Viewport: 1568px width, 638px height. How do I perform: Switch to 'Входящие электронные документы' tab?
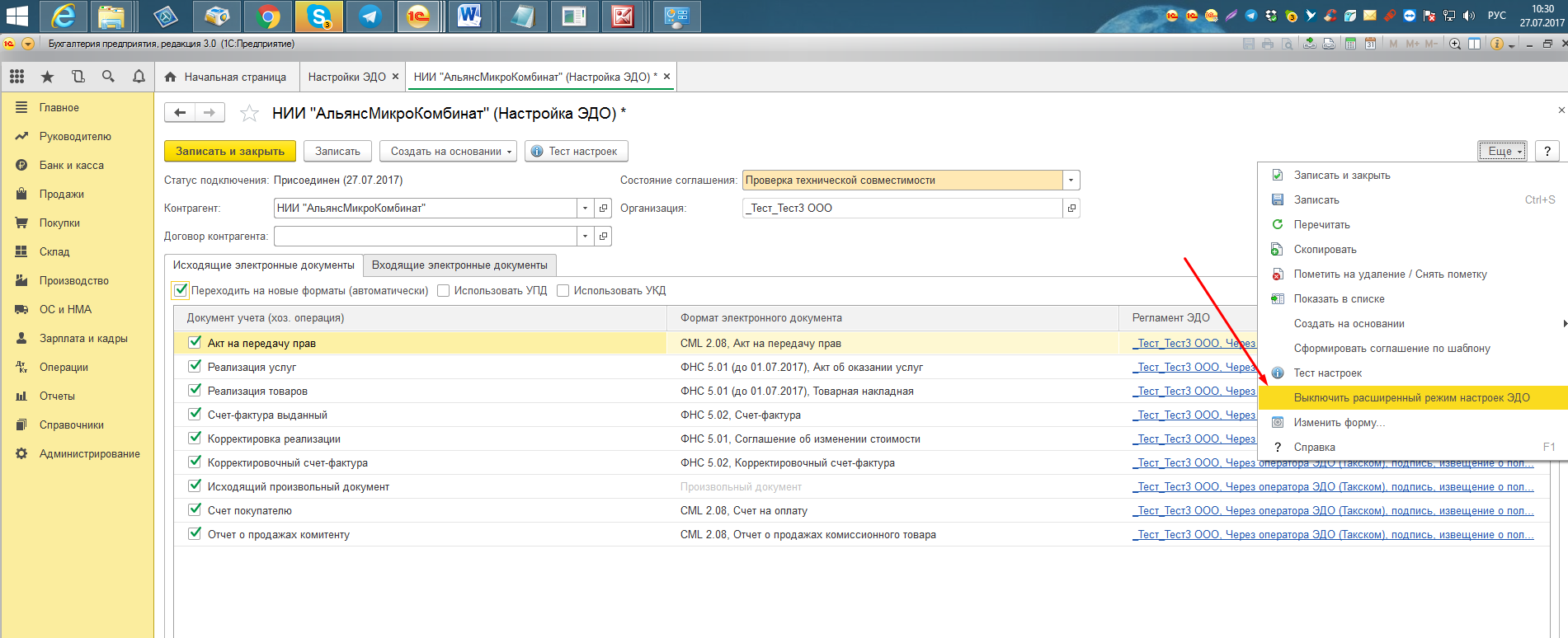(459, 265)
